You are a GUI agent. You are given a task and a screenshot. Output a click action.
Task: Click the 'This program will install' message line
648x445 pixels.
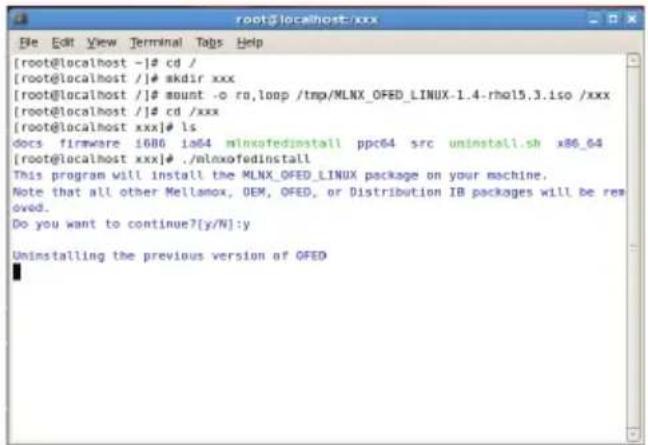280,175
